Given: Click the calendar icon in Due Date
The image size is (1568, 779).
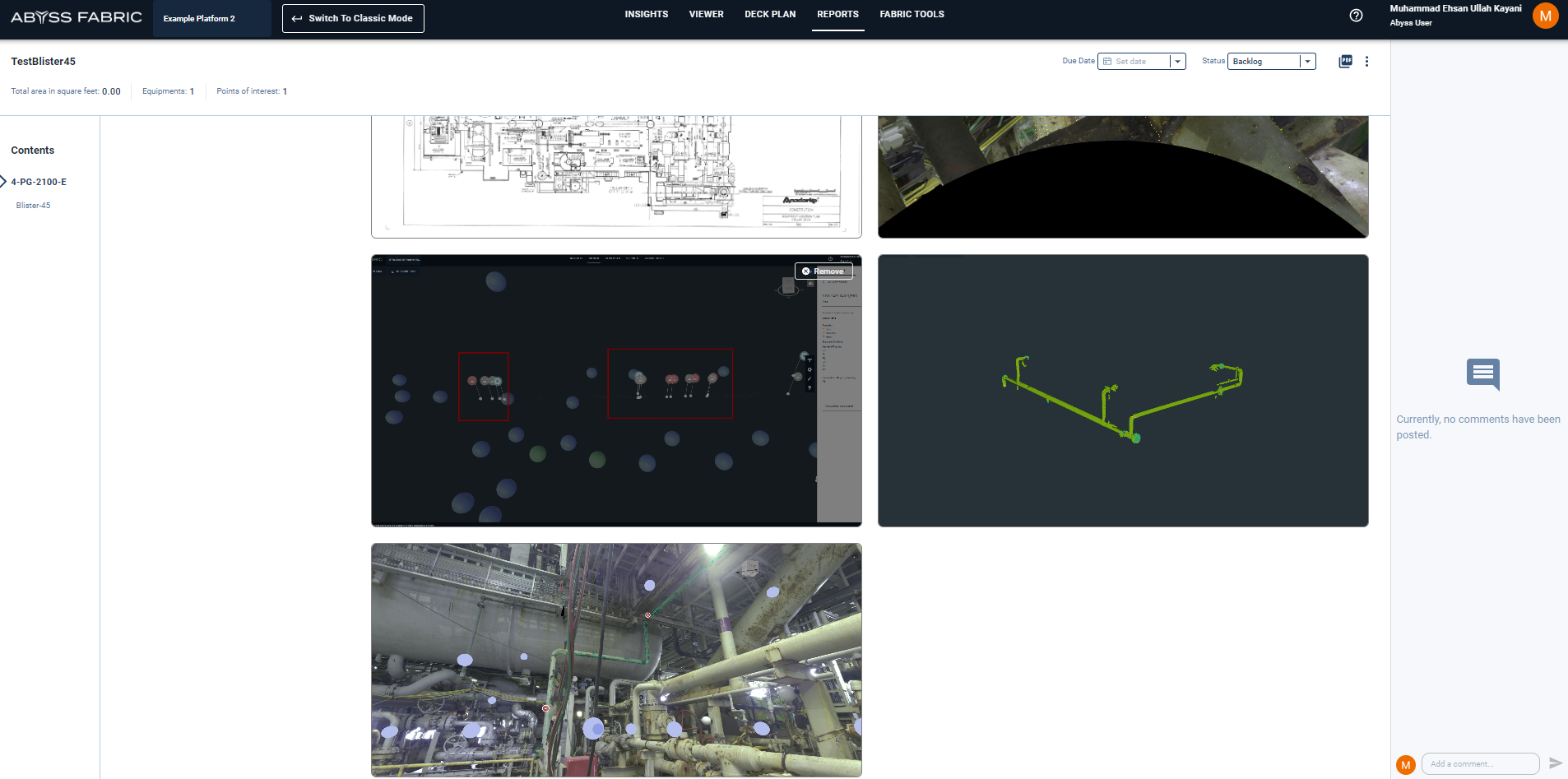Looking at the screenshot, I should (1107, 62).
